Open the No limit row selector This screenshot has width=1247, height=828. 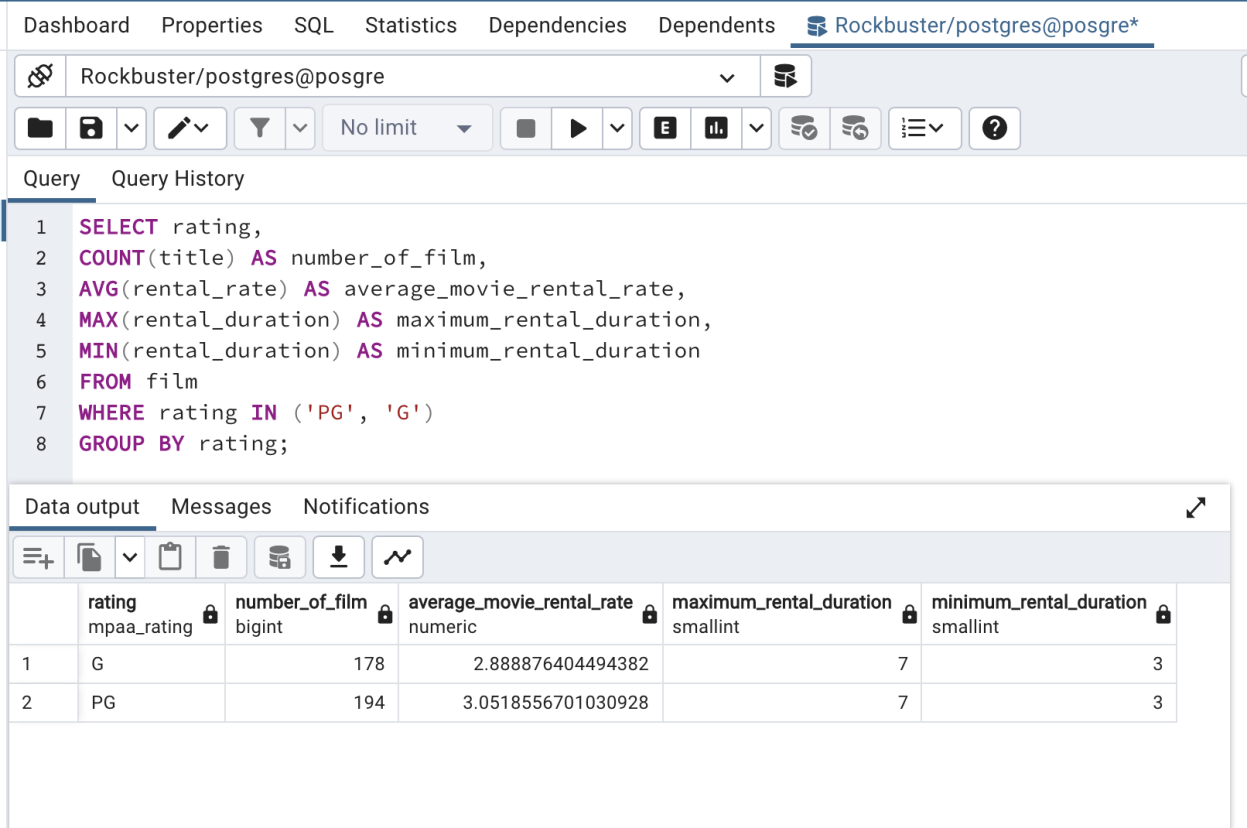click(x=407, y=128)
